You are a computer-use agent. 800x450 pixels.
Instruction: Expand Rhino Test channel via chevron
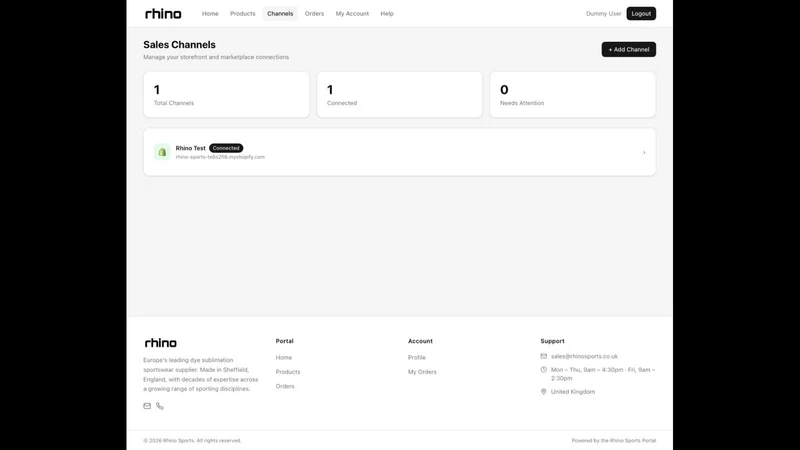[644, 153]
